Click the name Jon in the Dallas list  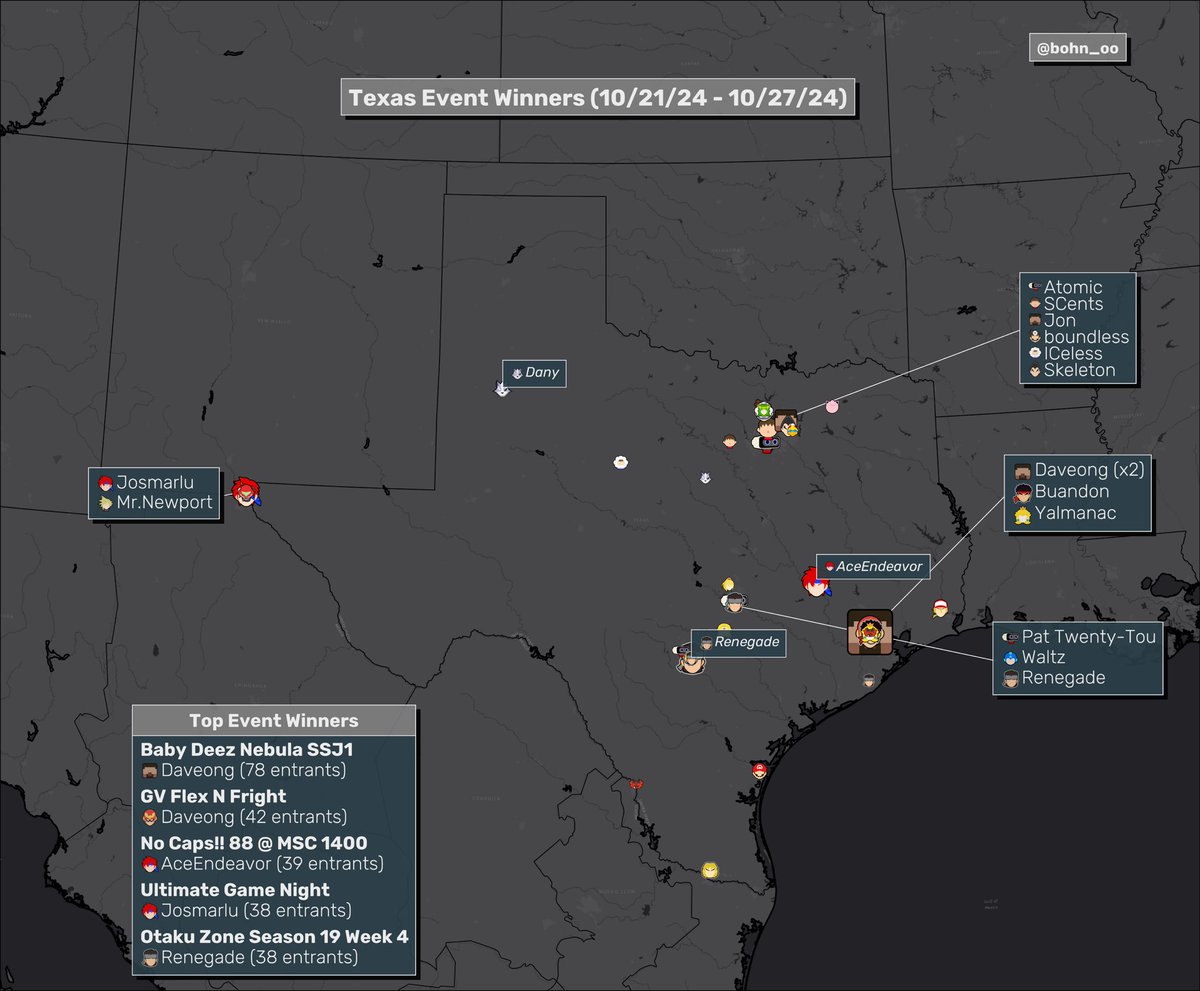[1060, 321]
